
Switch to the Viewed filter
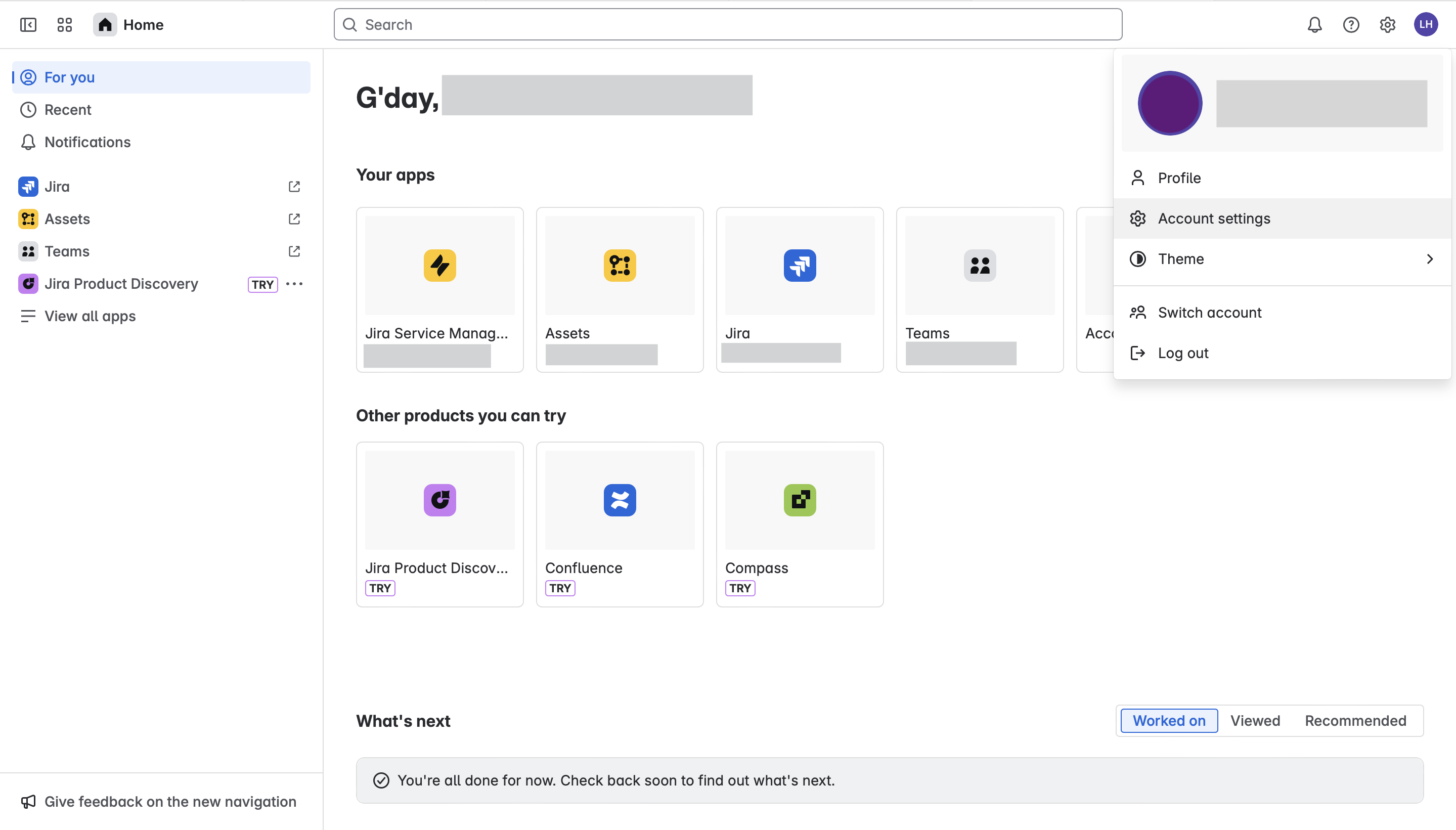tap(1255, 721)
